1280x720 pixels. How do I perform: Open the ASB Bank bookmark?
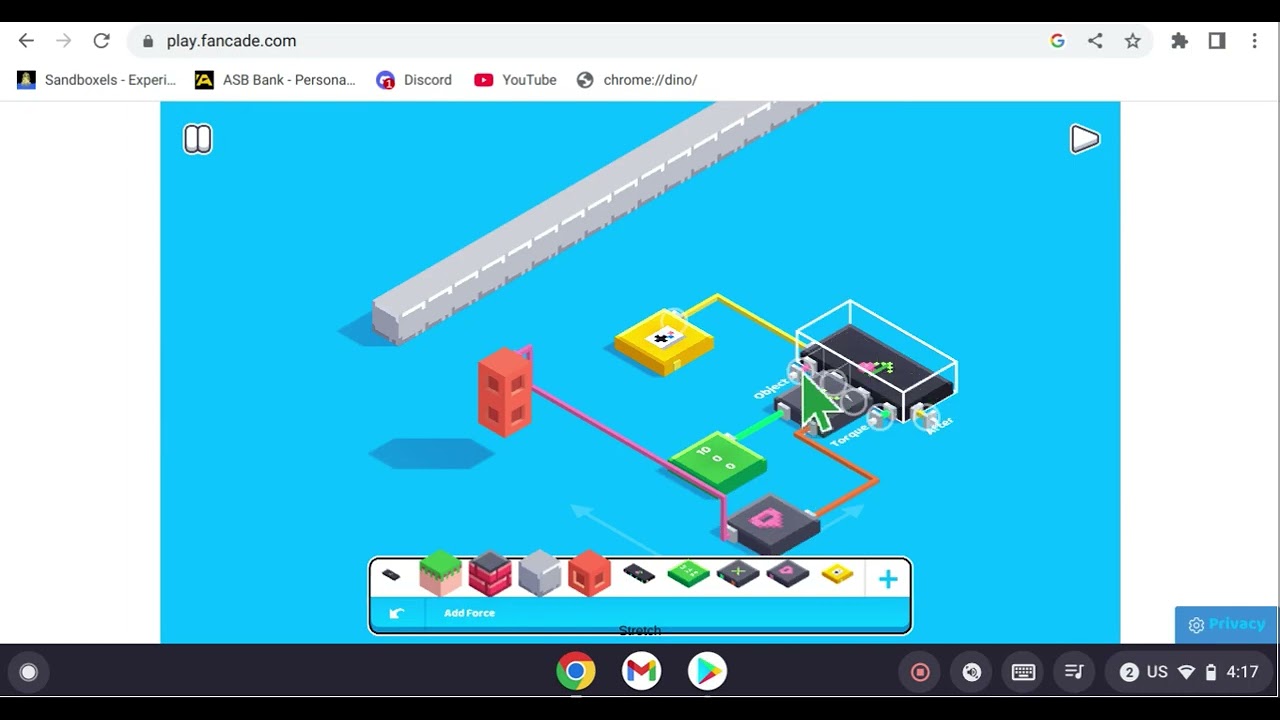[275, 80]
